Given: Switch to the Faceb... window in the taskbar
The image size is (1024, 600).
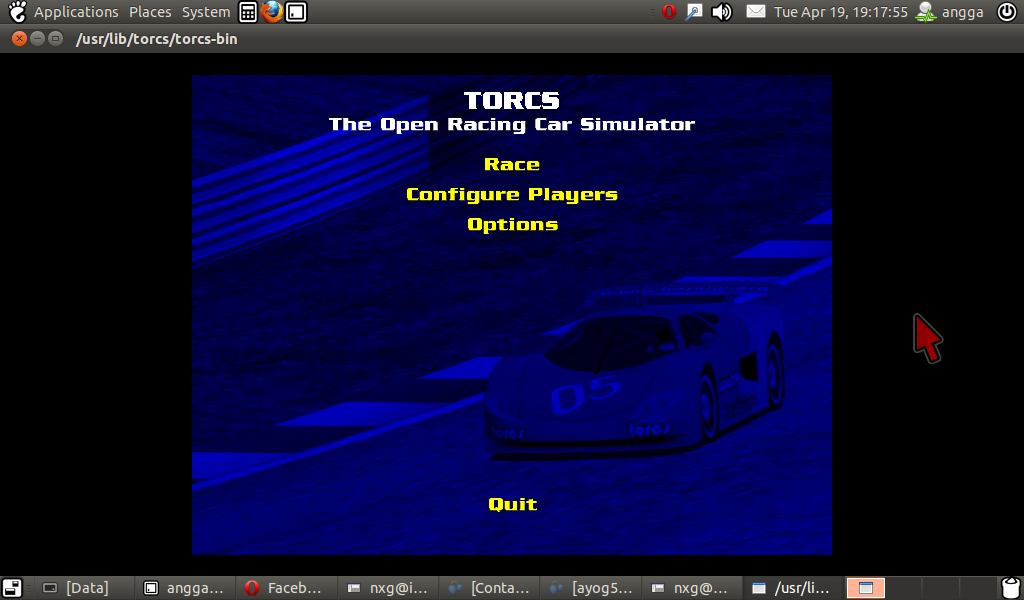Looking at the screenshot, I should pyautogui.click(x=285, y=588).
